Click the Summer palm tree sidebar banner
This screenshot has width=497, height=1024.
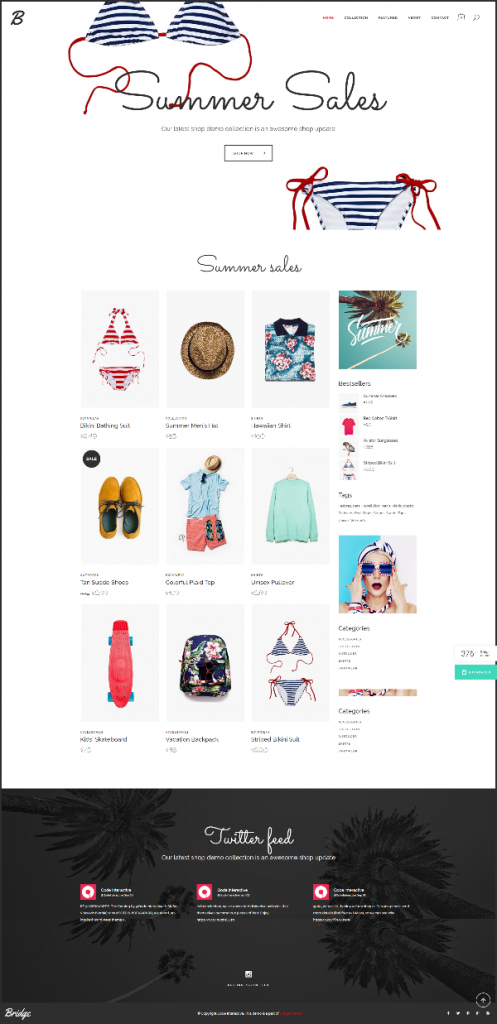coord(377,330)
